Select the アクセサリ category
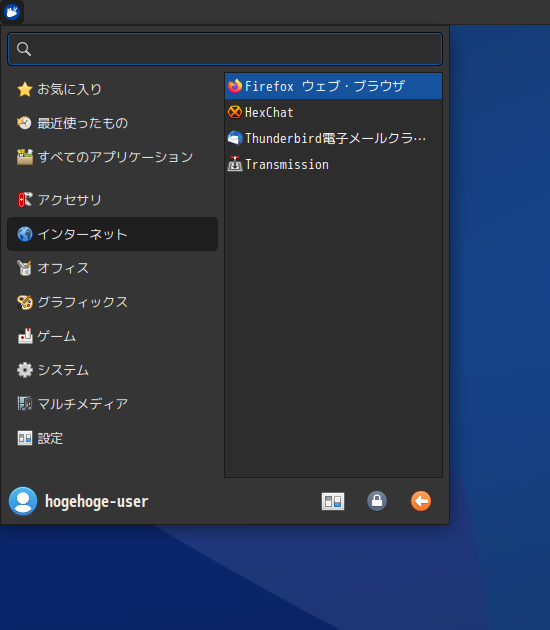This screenshot has height=630, width=550. 112,200
